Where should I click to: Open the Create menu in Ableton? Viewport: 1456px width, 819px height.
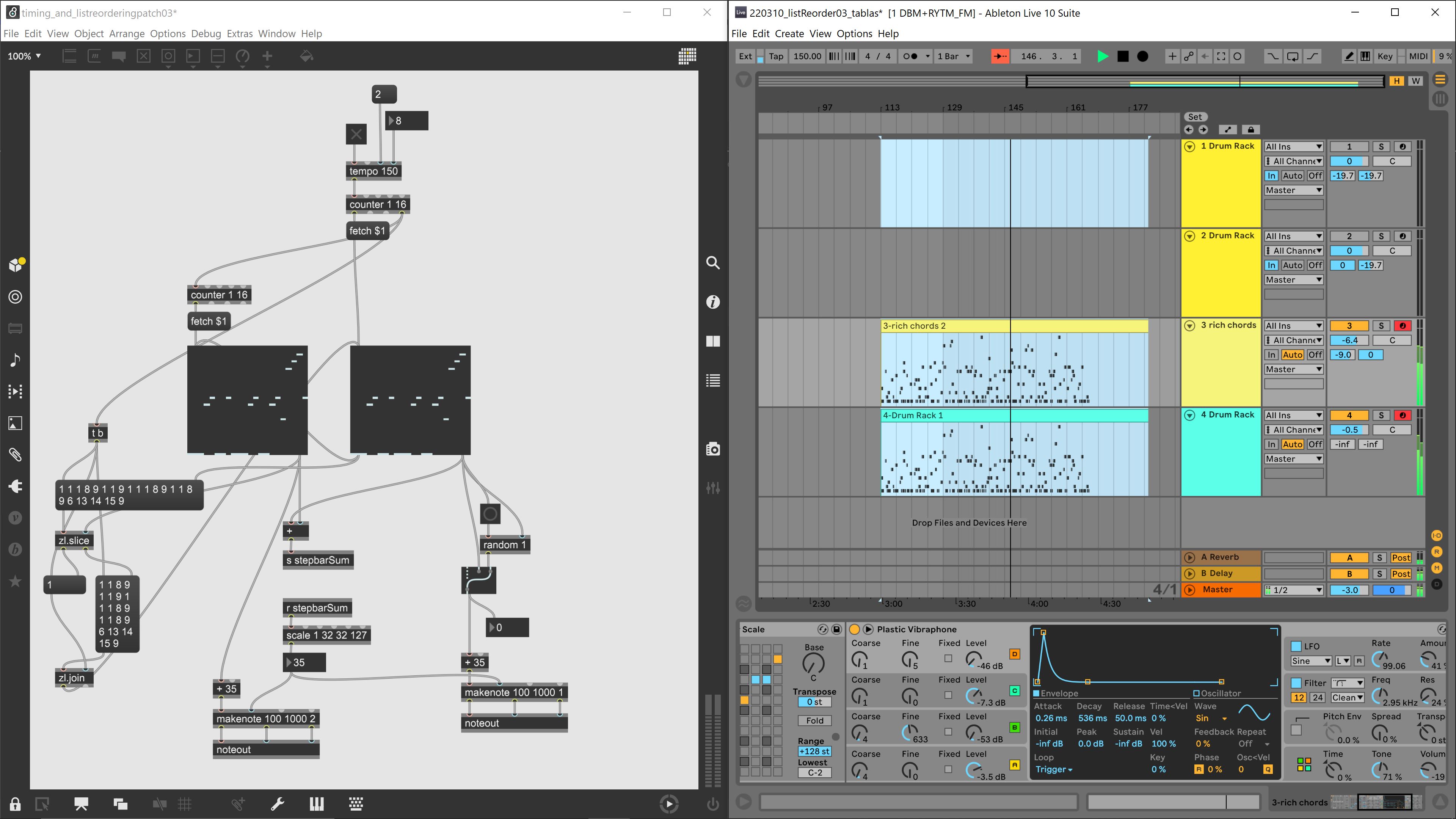[789, 33]
